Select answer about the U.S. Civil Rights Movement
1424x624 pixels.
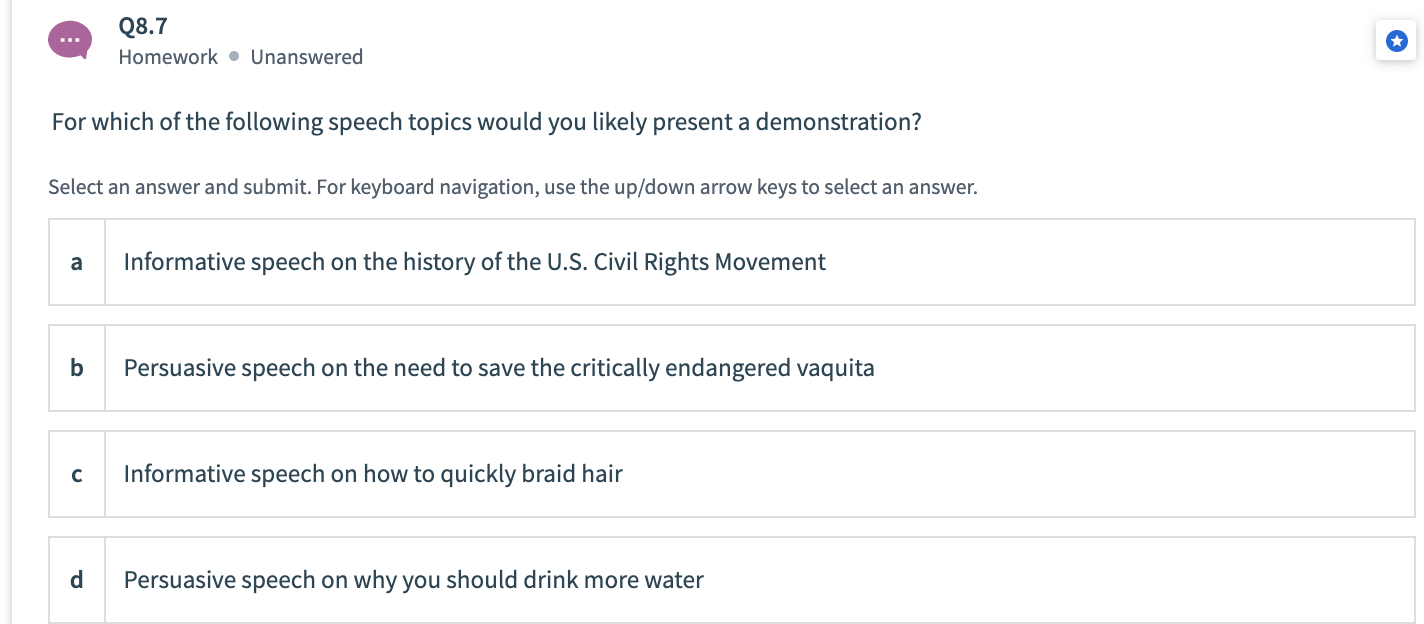[x=473, y=261]
